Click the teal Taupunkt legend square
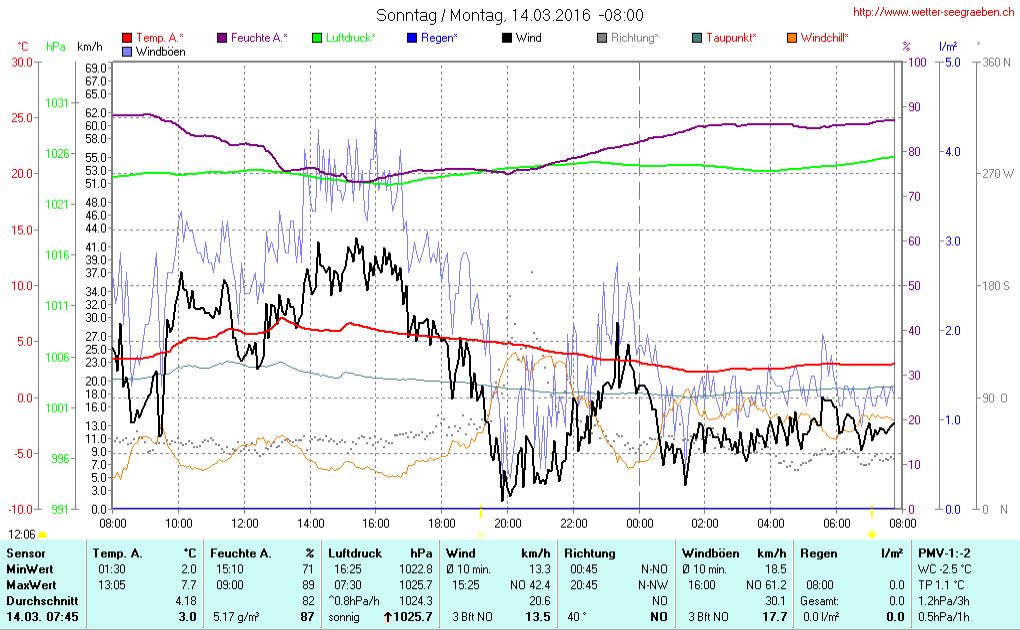This screenshot has width=1020, height=630. (697, 38)
